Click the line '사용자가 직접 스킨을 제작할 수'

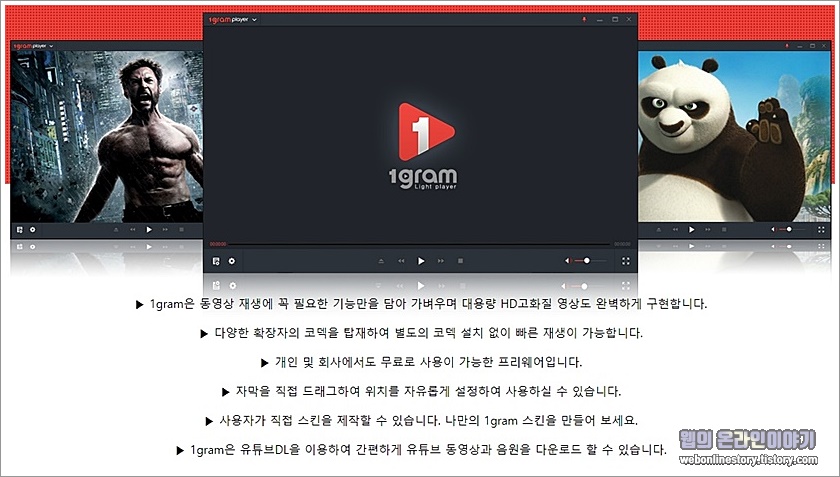(422, 421)
